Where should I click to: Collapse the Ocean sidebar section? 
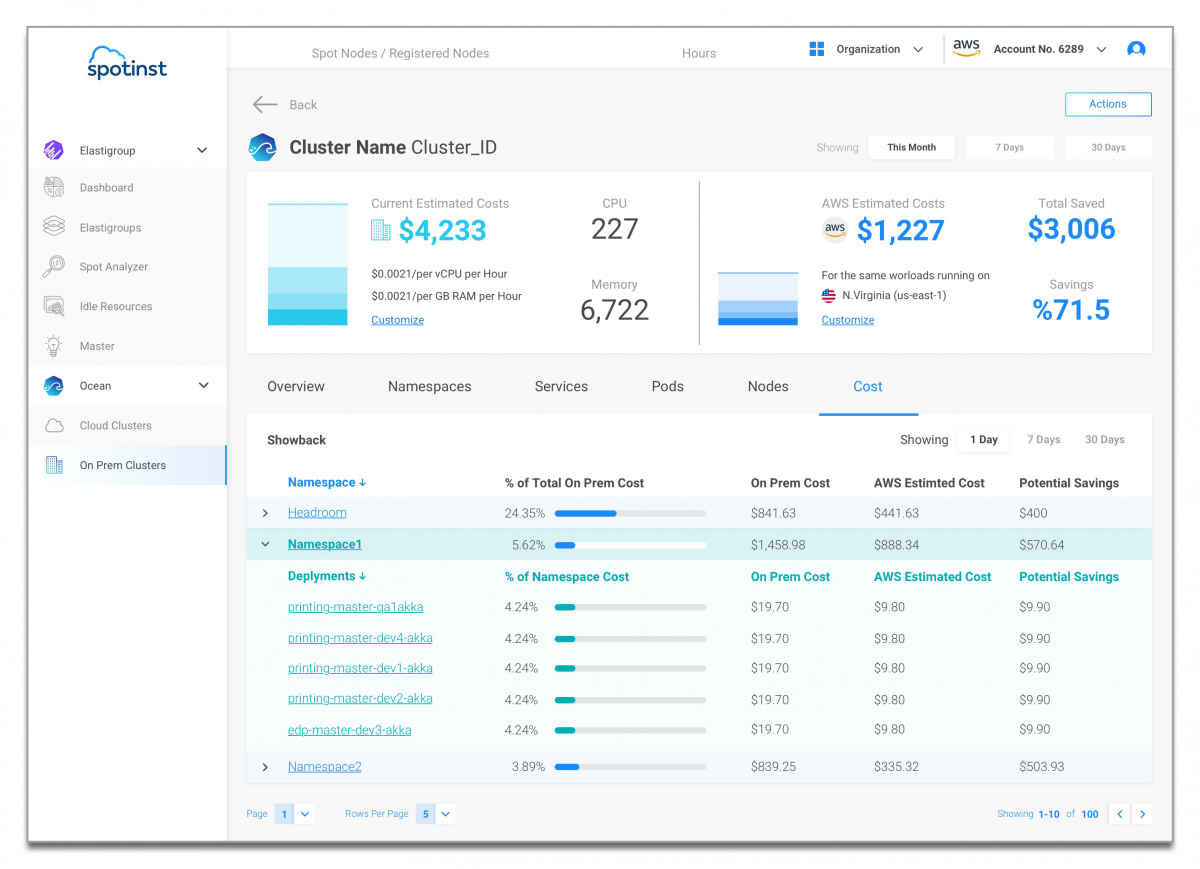click(204, 385)
